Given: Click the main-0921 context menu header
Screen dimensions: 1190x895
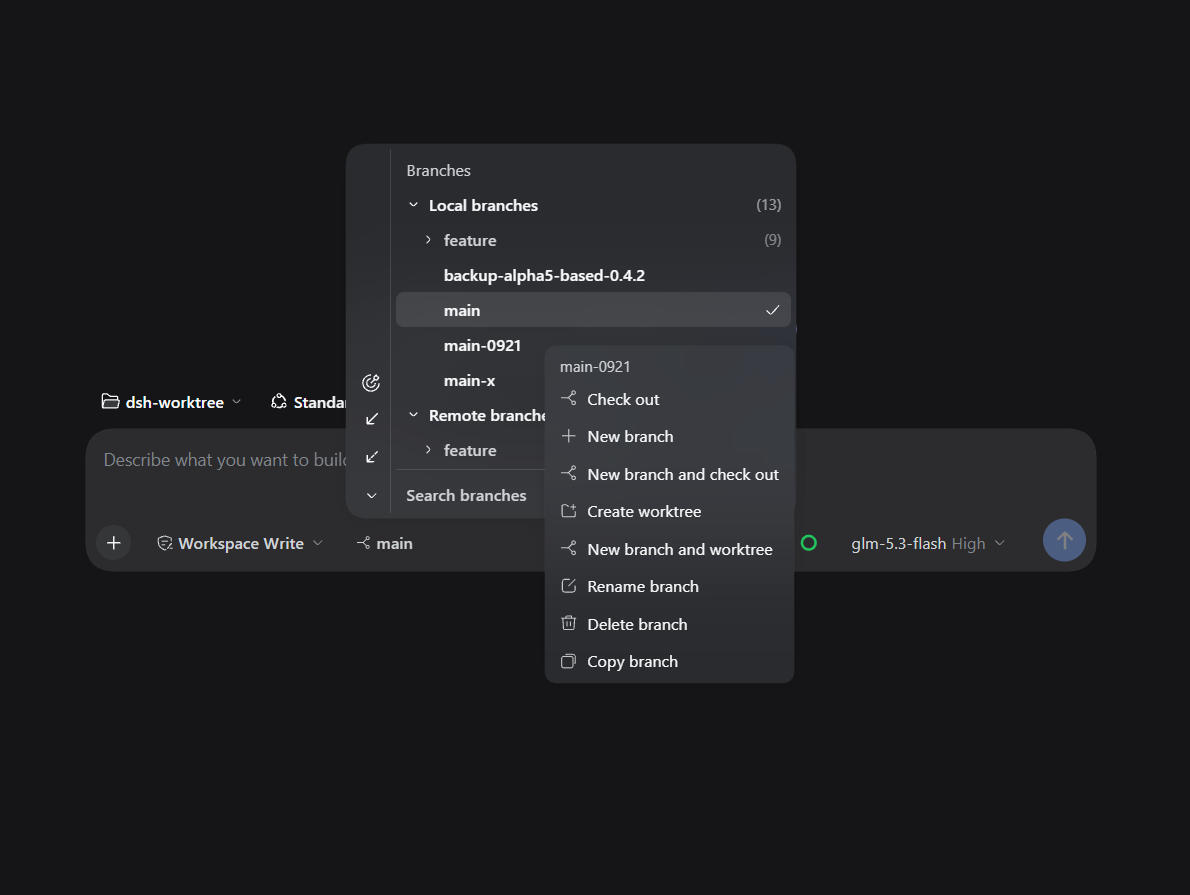Looking at the screenshot, I should tap(595, 367).
